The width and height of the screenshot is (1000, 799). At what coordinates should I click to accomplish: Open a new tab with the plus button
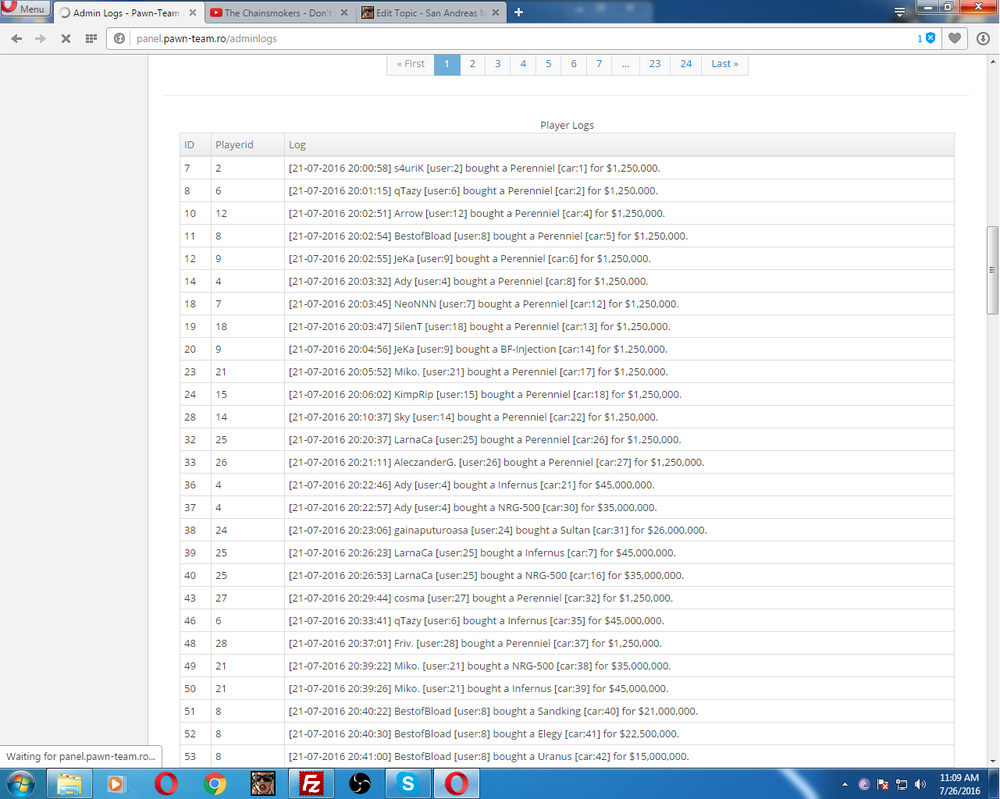pyautogui.click(x=518, y=12)
